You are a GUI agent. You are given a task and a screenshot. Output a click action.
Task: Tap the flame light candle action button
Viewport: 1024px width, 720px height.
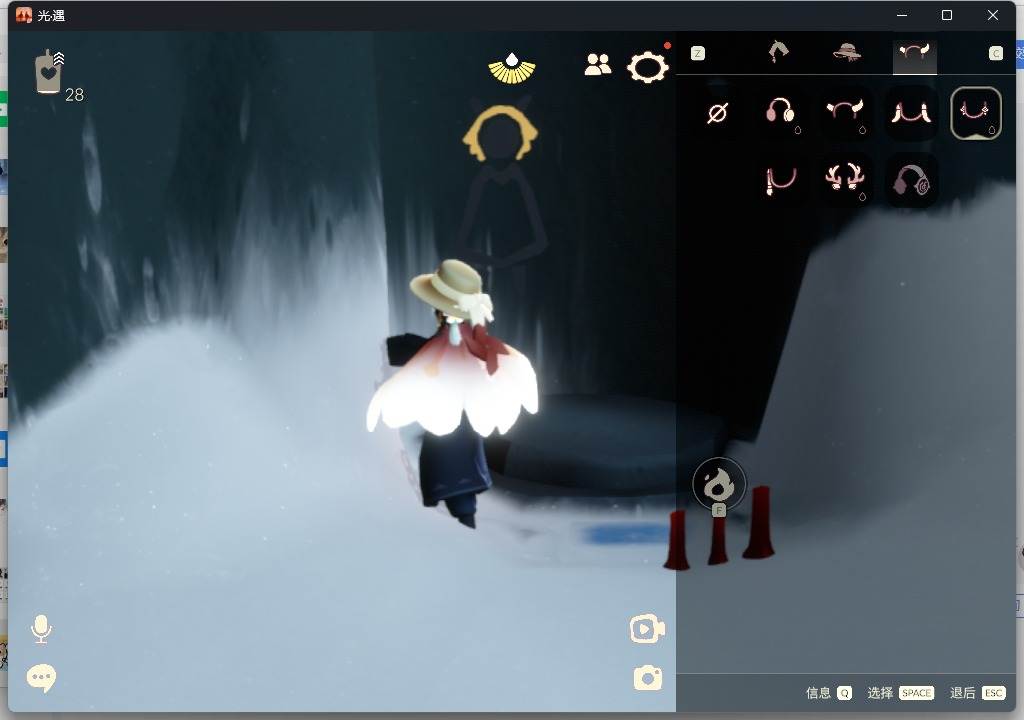pyautogui.click(x=718, y=484)
